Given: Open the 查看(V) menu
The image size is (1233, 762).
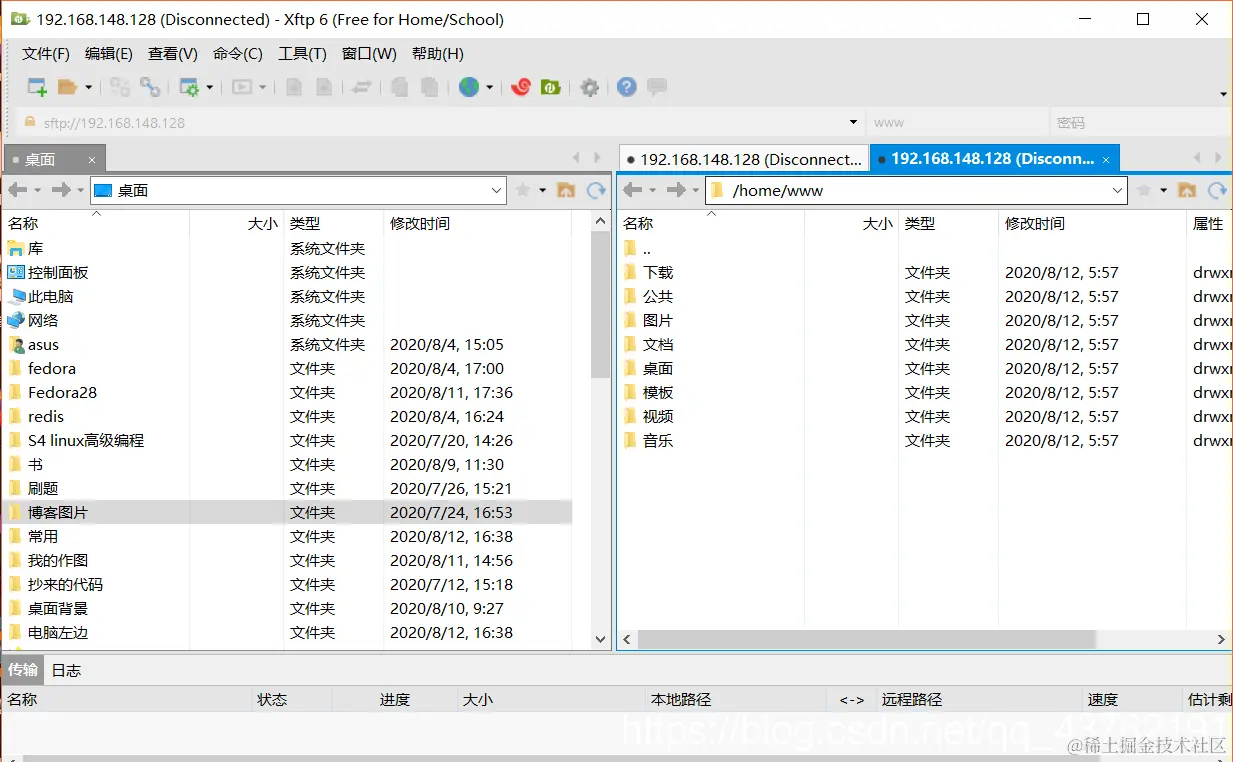Looking at the screenshot, I should point(173,54).
